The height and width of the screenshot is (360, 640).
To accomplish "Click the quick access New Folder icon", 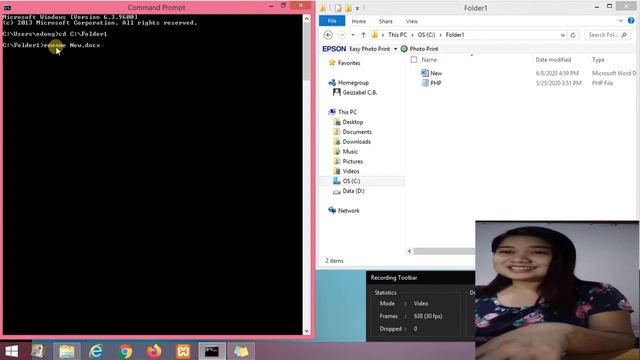I will point(348,8).
